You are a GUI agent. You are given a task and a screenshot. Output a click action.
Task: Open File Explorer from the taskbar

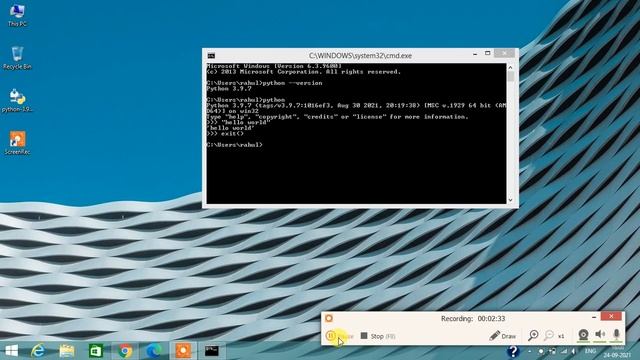tap(67, 351)
